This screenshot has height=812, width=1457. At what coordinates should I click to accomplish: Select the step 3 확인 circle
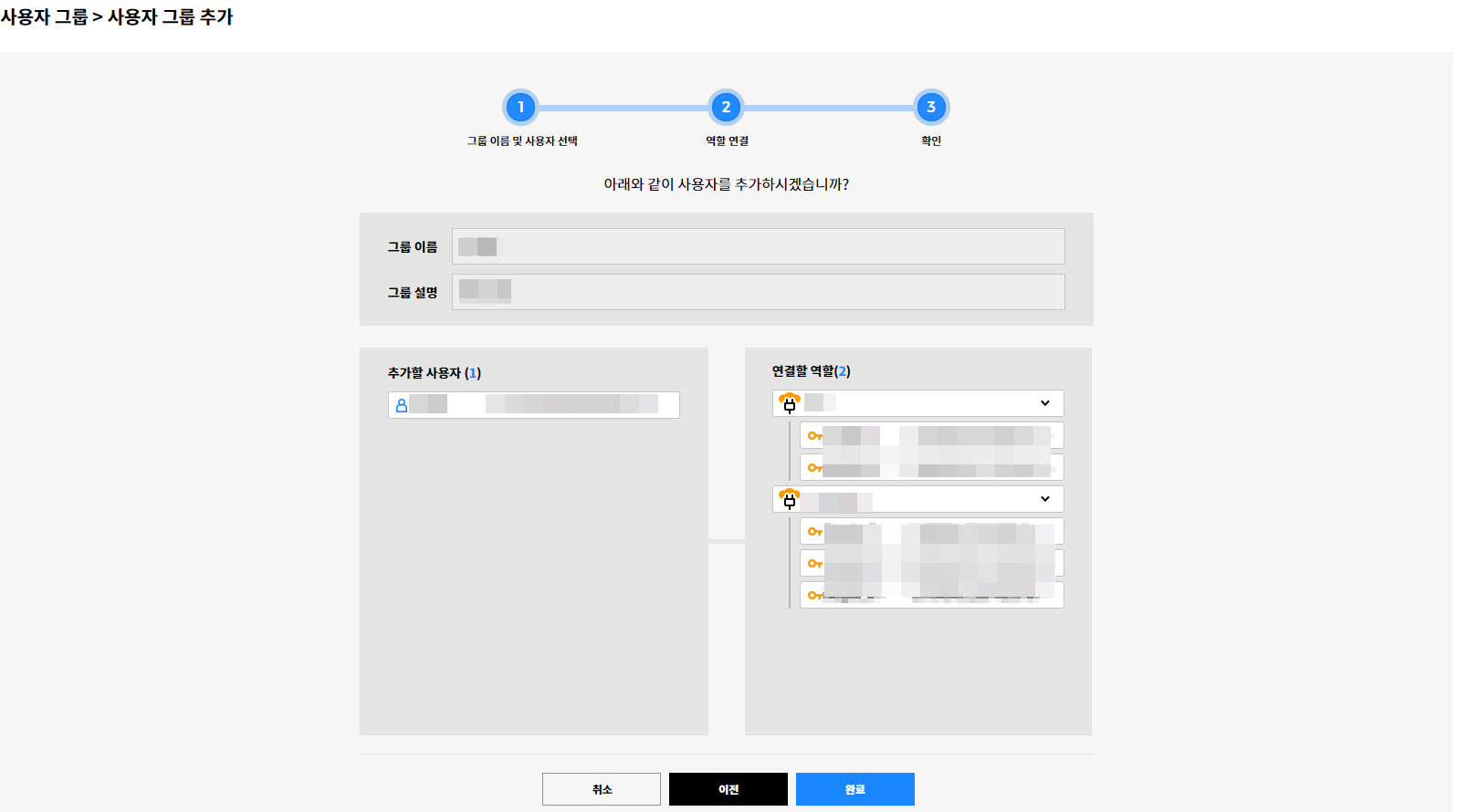click(931, 108)
